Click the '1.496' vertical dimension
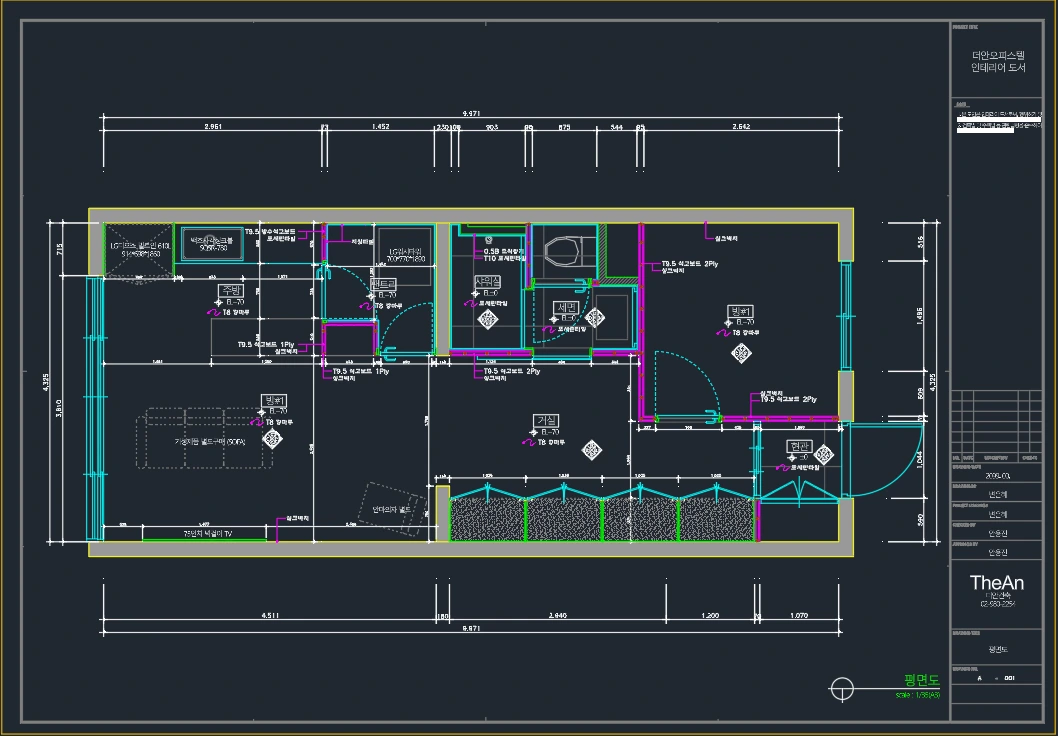Image resolution: width=1058 pixels, height=736 pixels. (920, 316)
